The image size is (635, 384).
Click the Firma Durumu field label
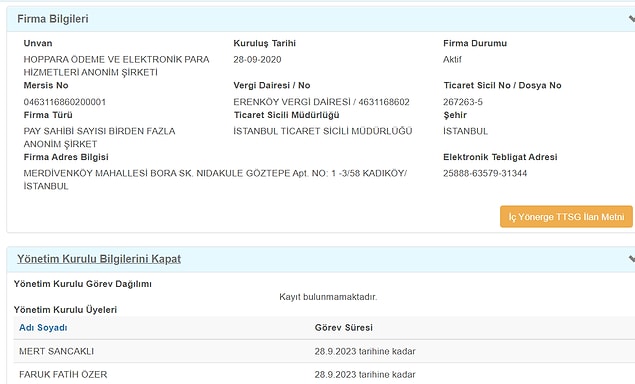475,43
